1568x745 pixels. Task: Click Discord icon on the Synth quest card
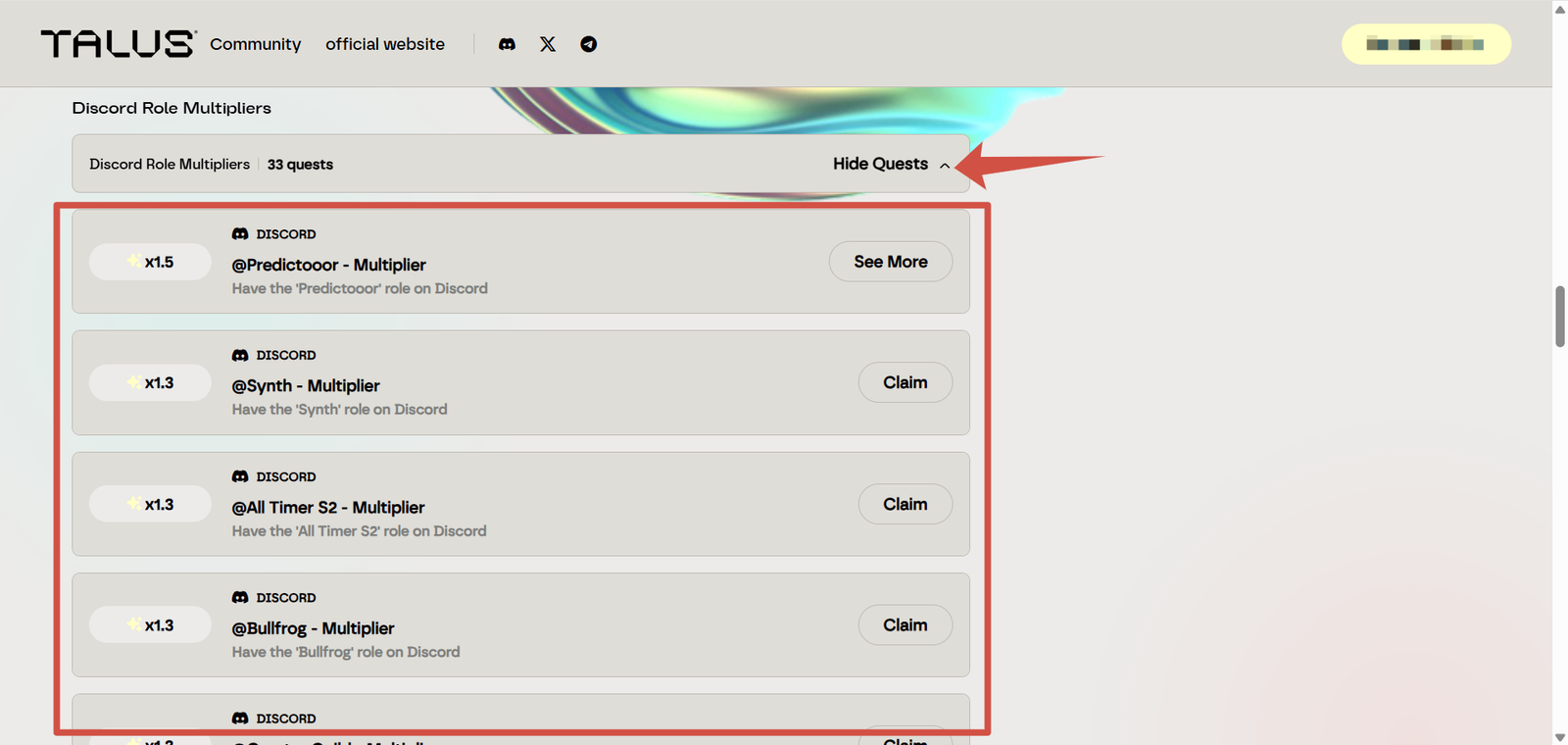click(x=240, y=355)
